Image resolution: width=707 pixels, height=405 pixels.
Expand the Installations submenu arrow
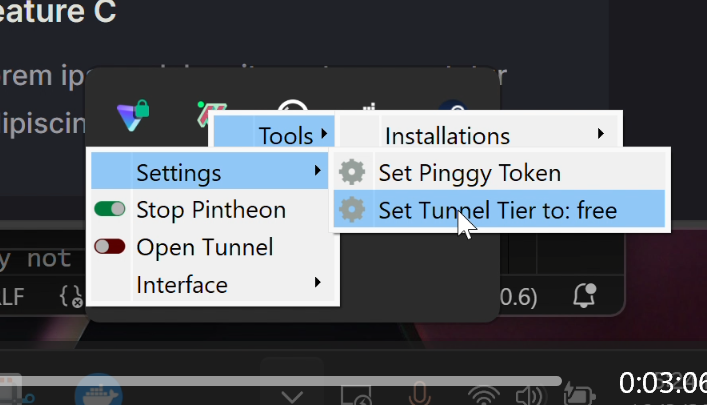[x=601, y=135]
